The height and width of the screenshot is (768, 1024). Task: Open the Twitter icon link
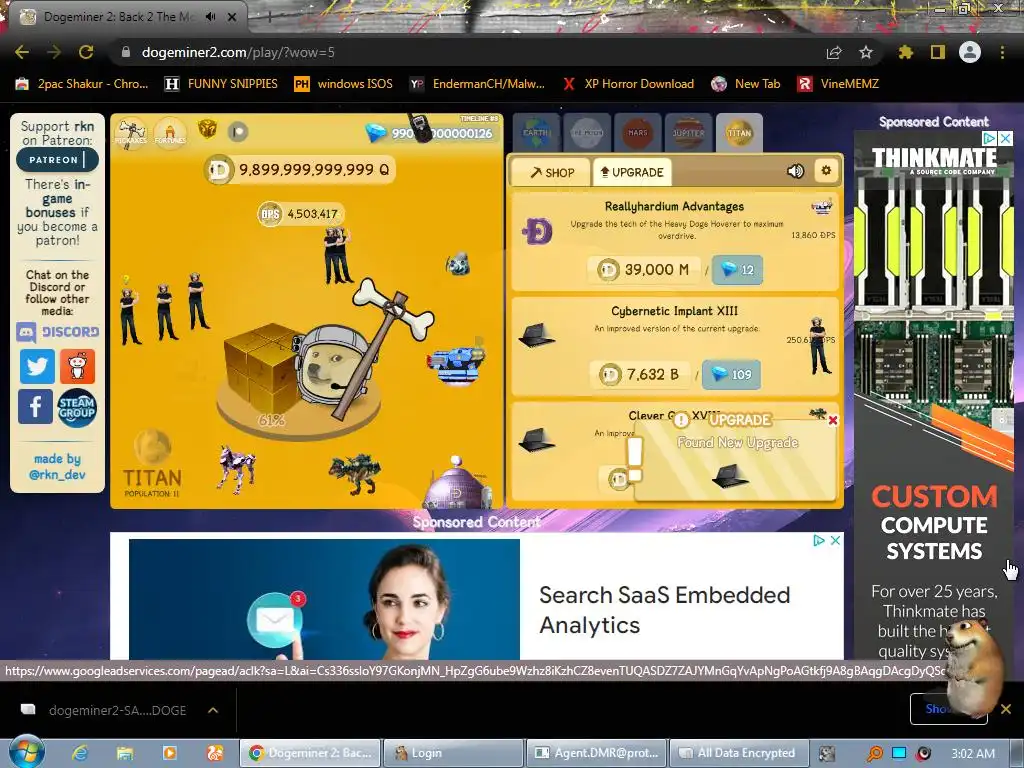(x=37, y=366)
